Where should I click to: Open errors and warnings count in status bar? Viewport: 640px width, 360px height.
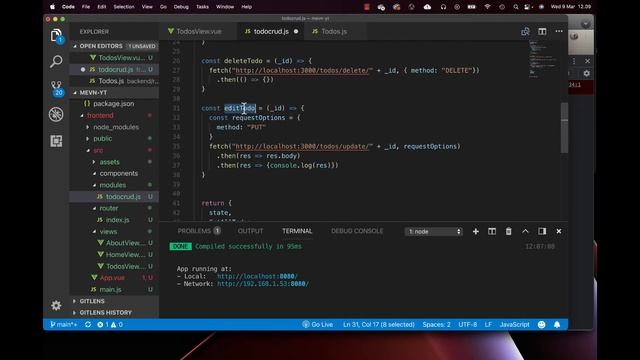pyautogui.click(x=110, y=324)
